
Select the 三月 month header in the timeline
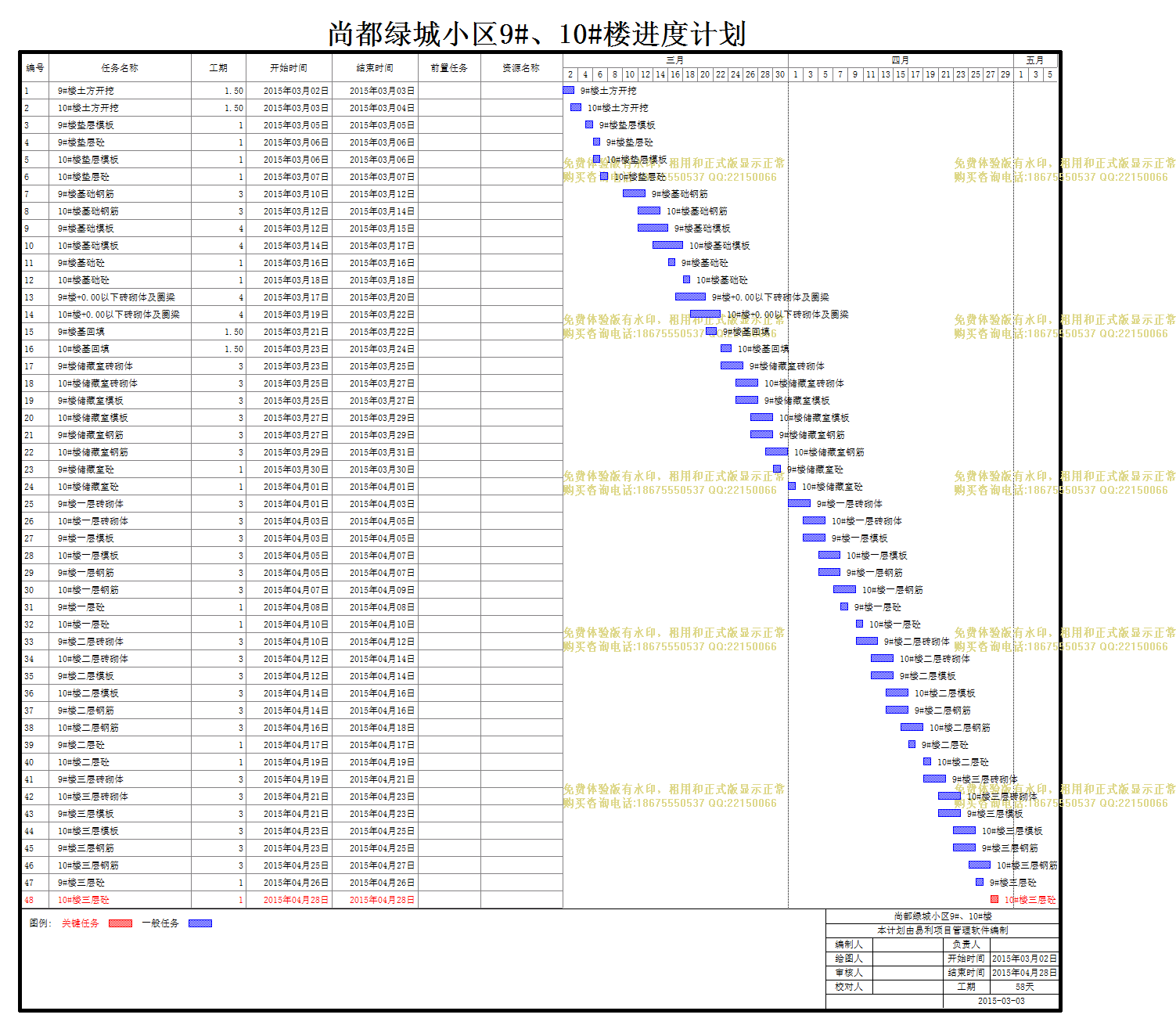pos(675,60)
